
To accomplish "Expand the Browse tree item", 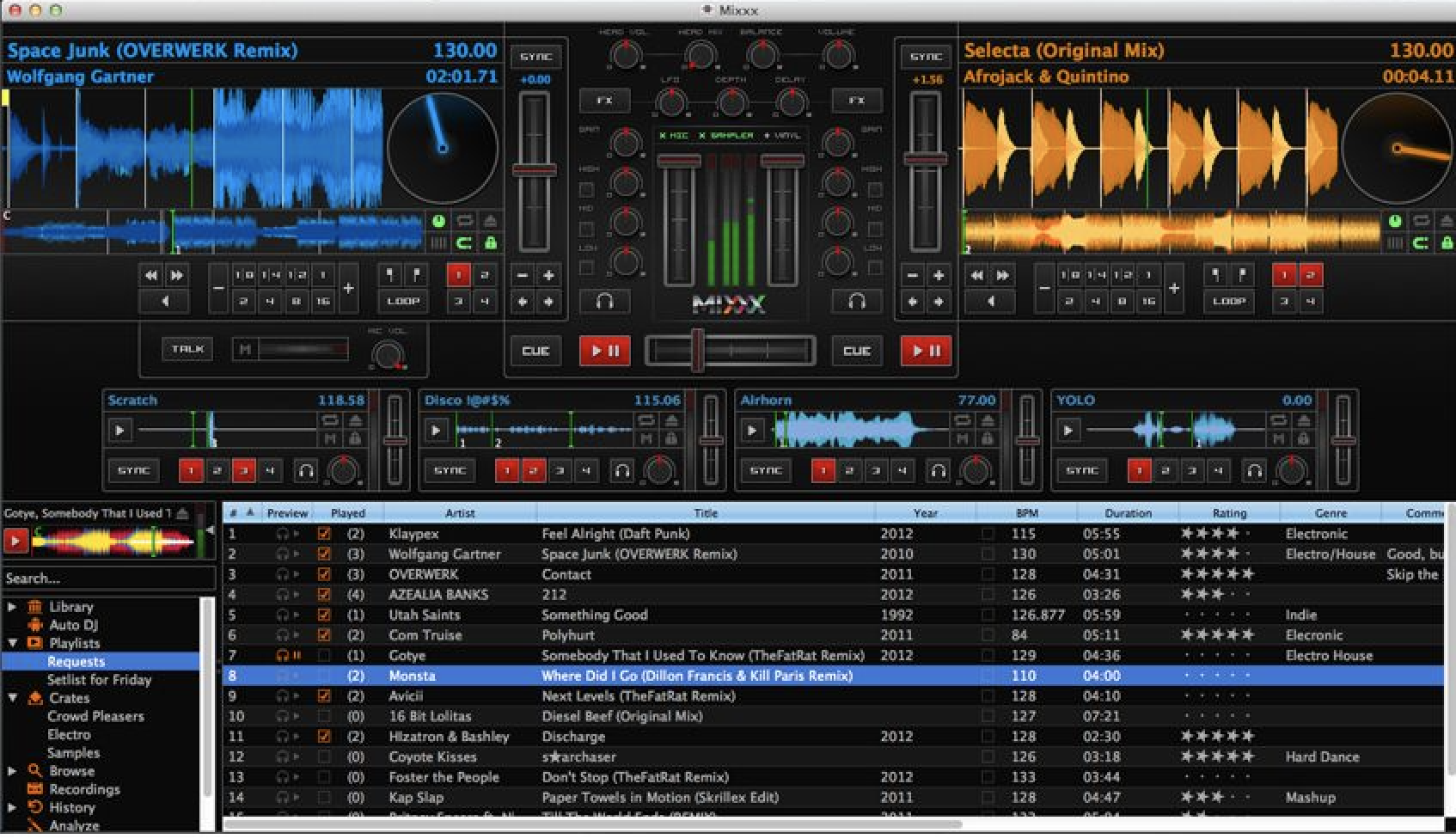I will pyautogui.click(x=12, y=771).
